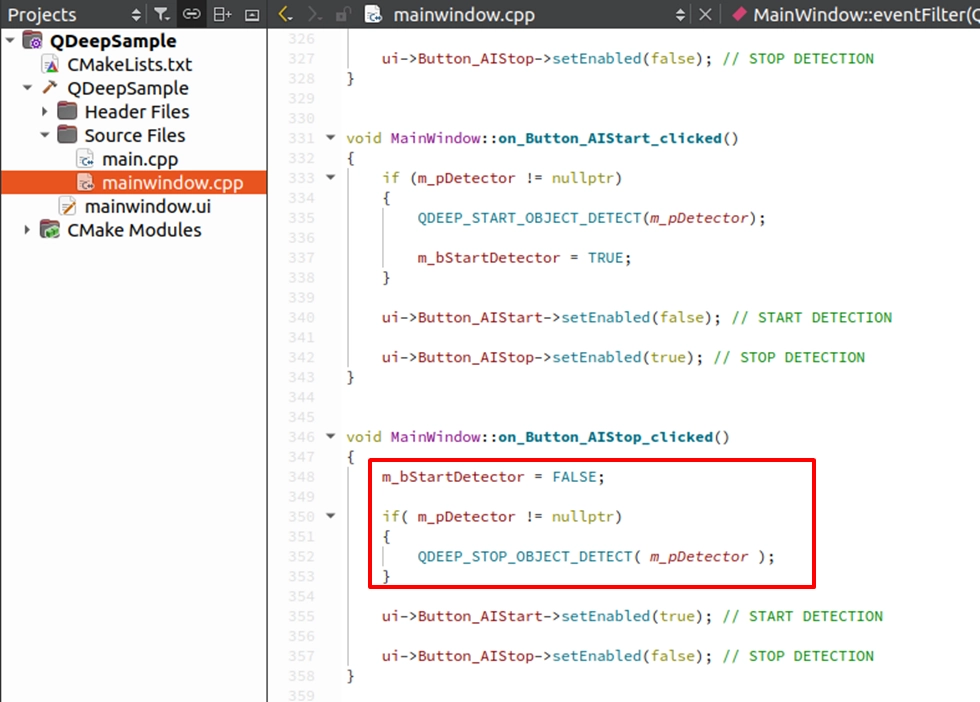Image resolution: width=980 pixels, height=702 pixels.
Task: Go back with the left arrow icon
Action: [285, 14]
